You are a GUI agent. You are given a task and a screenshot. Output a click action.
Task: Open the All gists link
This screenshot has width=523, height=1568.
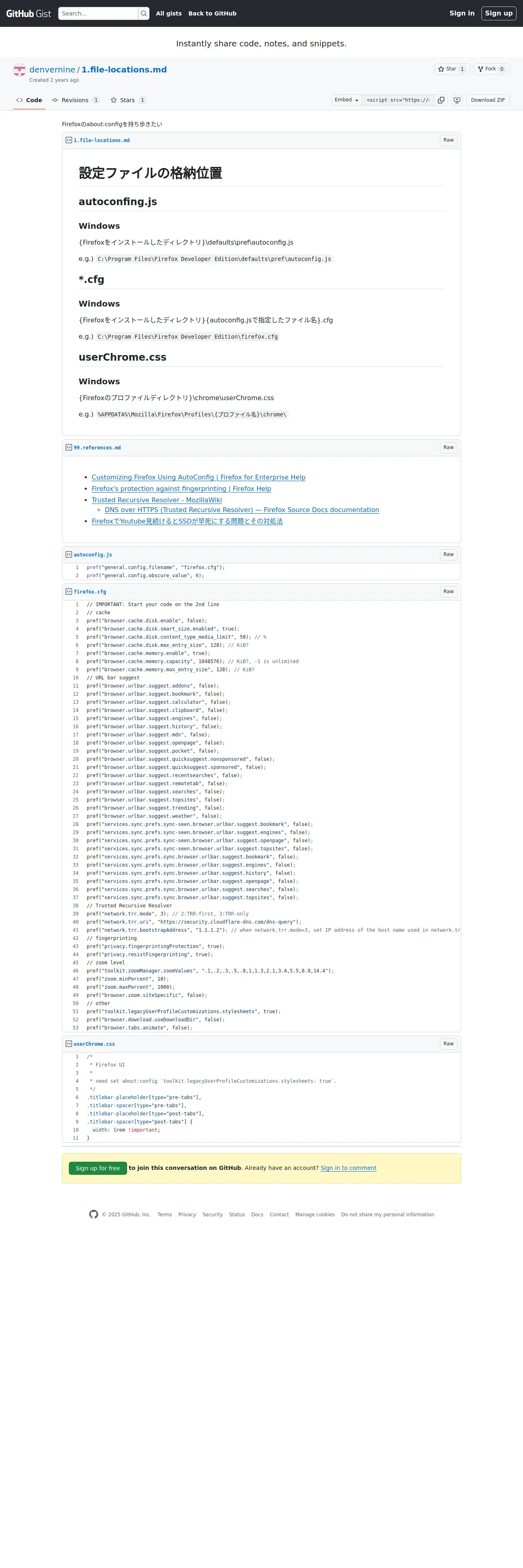click(x=169, y=13)
